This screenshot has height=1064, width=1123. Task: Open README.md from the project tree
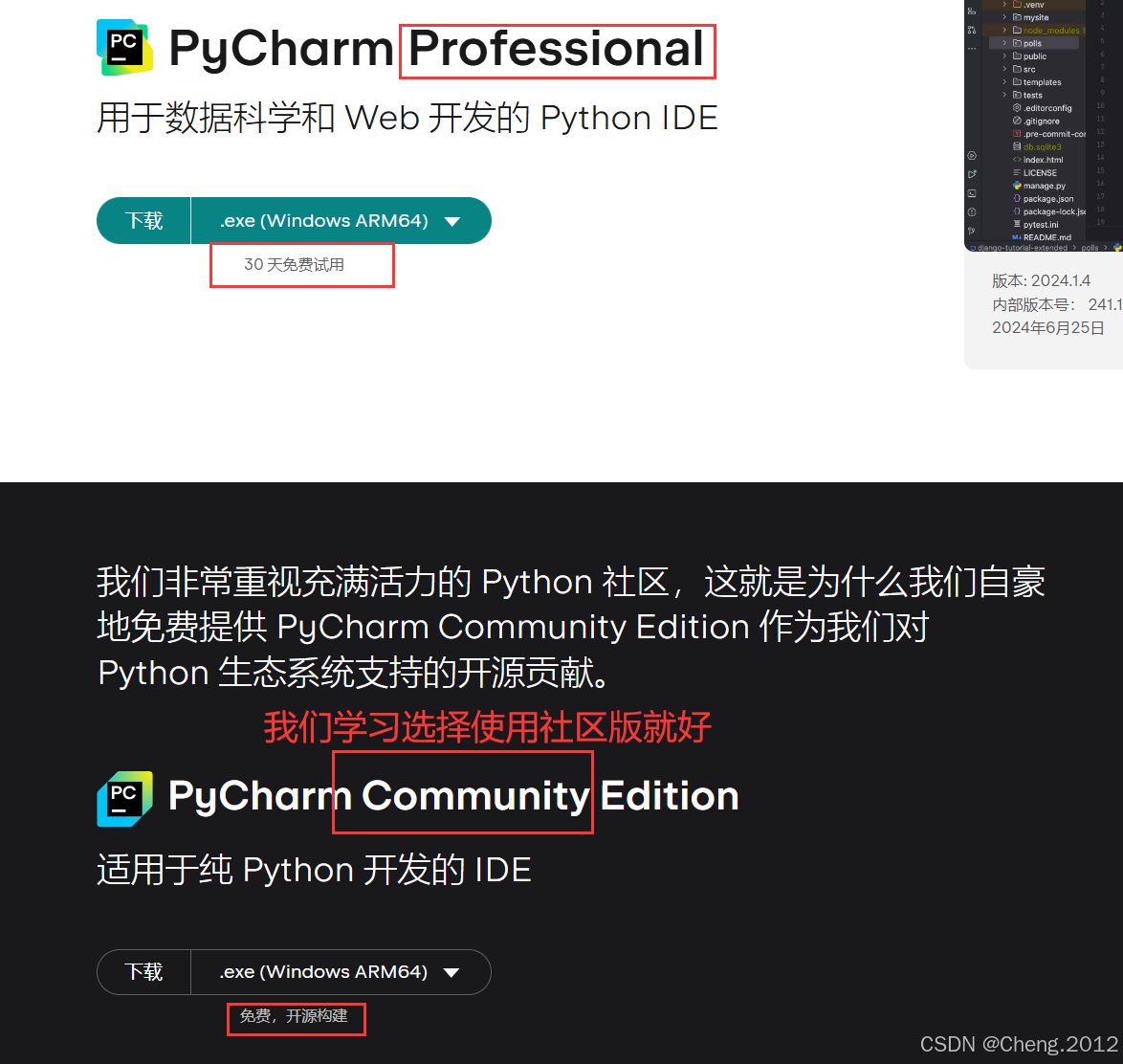point(1047,236)
